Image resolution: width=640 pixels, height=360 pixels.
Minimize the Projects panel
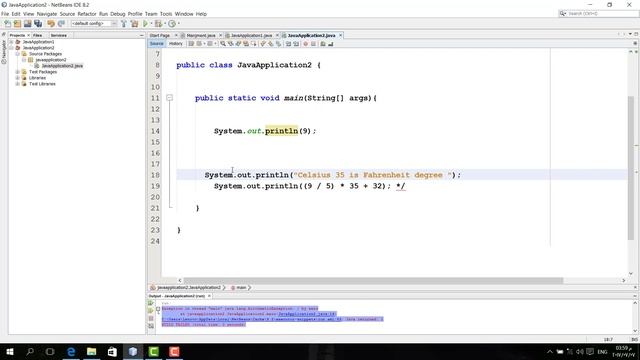[142, 36]
